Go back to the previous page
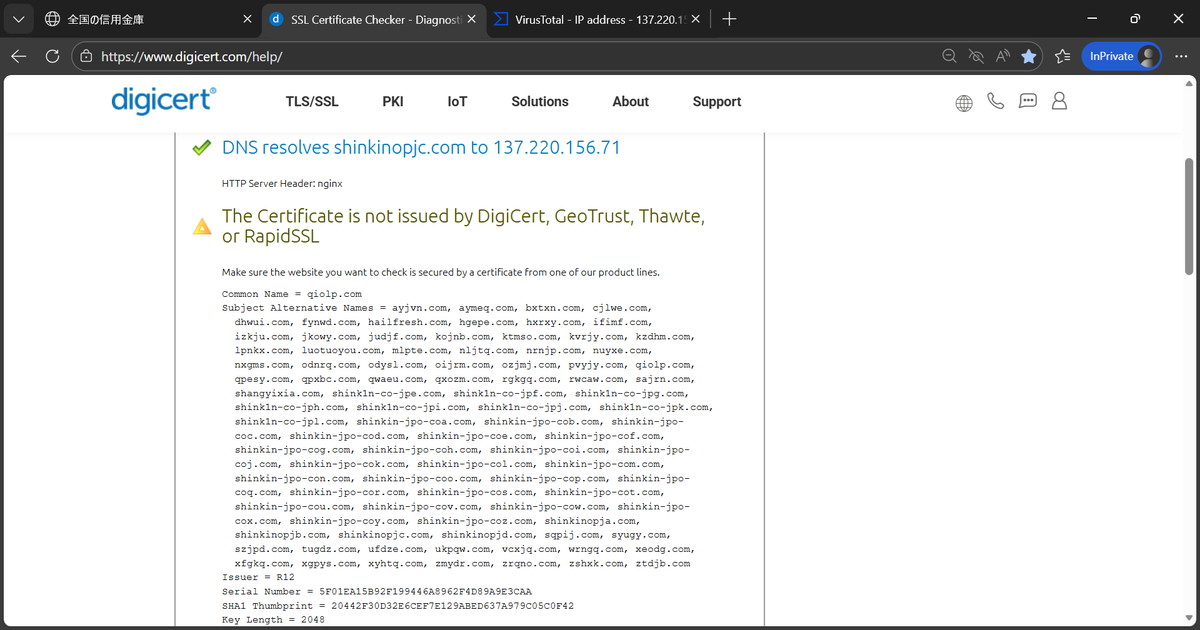 click(x=18, y=57)
